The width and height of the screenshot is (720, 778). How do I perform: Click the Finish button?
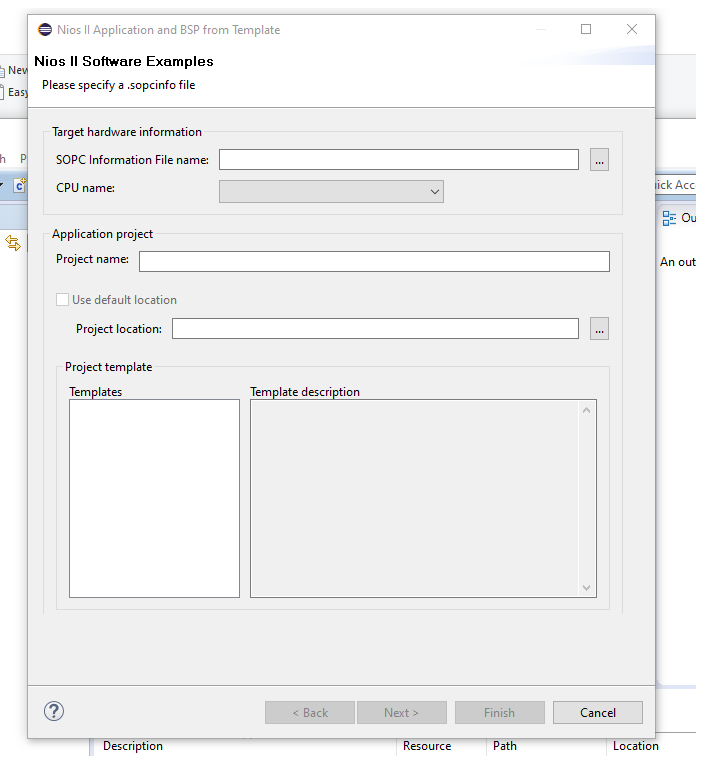pyautogui.click(x=500, y=713)
